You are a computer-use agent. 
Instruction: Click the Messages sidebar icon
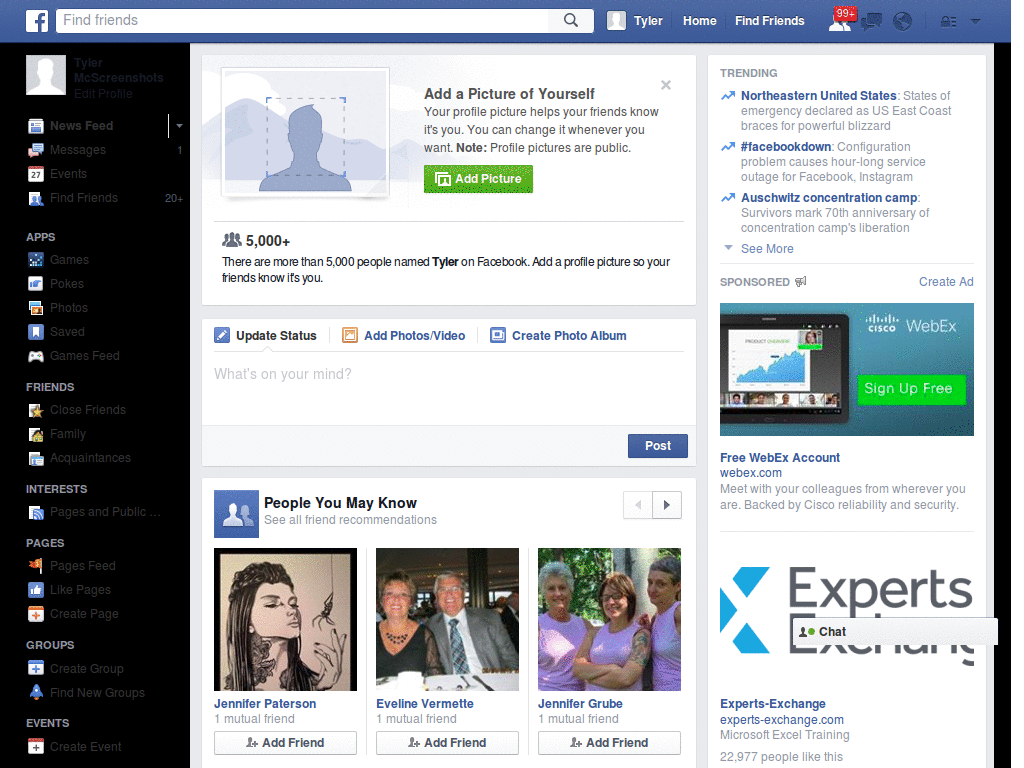pos(36,150)
